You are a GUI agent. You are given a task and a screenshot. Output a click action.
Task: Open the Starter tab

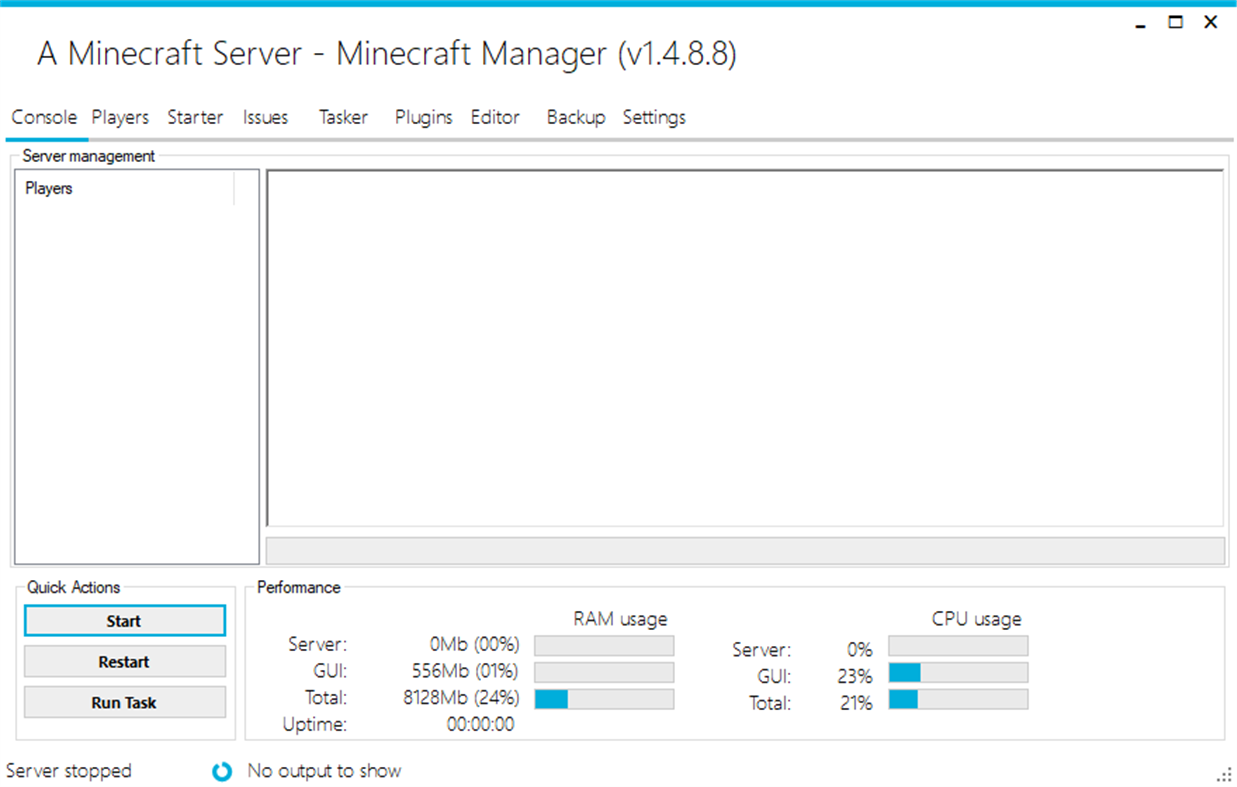[195, 117]
